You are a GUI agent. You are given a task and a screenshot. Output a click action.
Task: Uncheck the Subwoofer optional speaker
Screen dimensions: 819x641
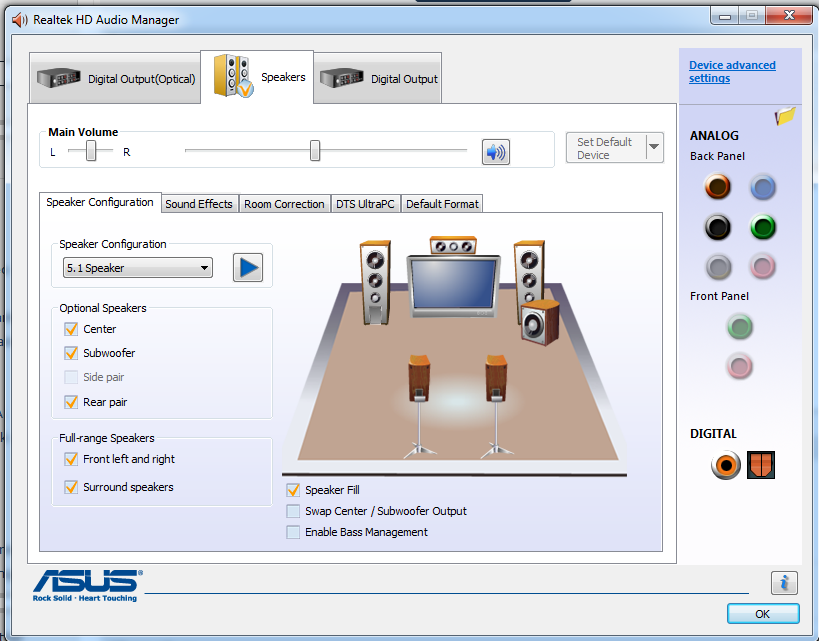[71, 353]
